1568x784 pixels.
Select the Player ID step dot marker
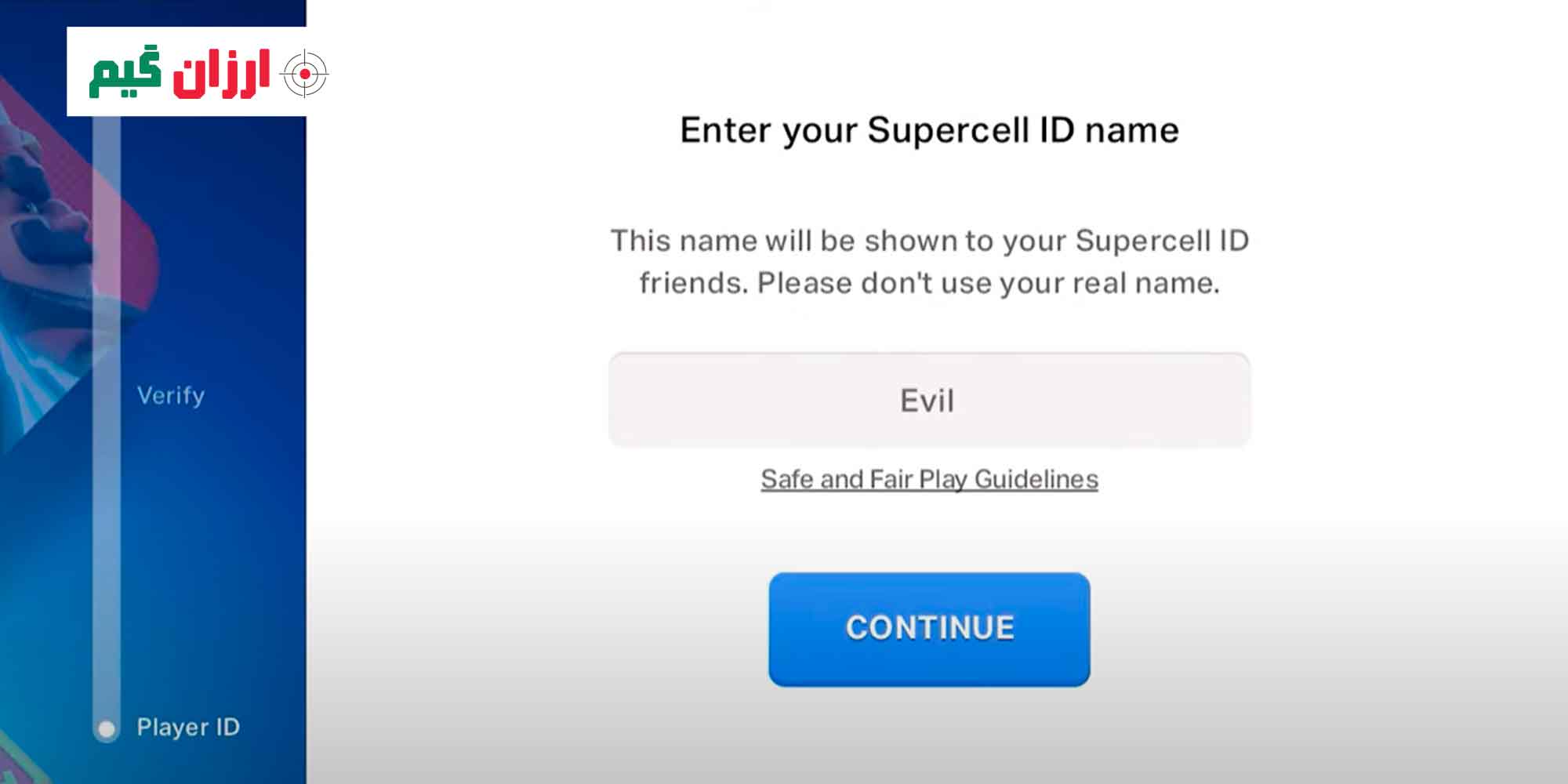pyautogui.click(x=107, y=729)
